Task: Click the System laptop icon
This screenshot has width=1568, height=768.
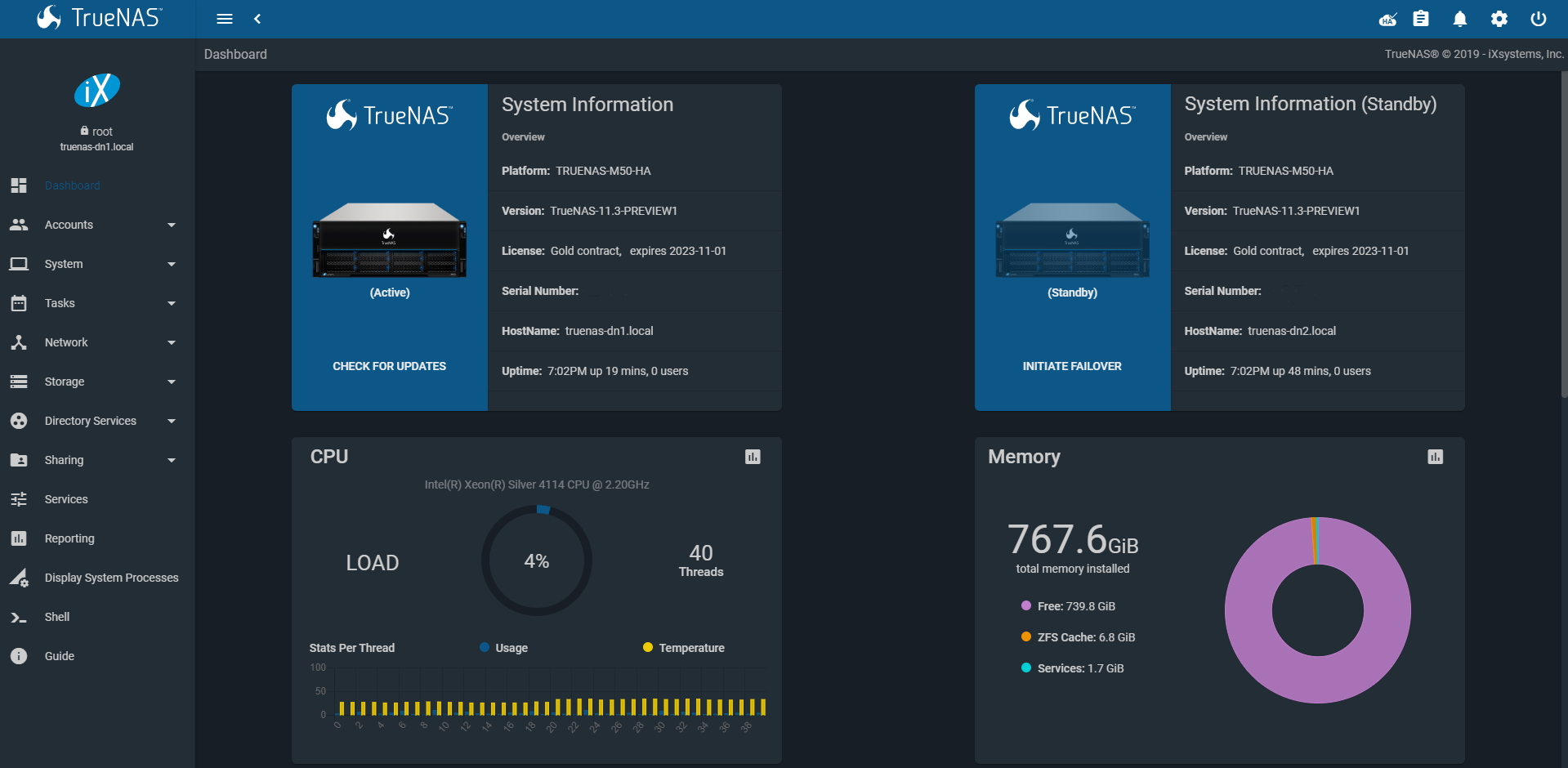Action: pyautogui.click(x=19, y=264)
